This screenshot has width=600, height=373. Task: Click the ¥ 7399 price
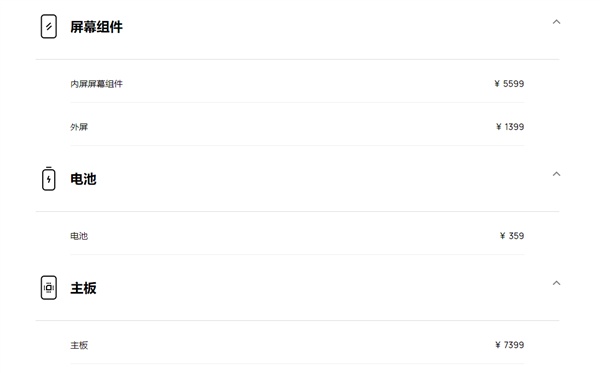click(x=509, y=345)
